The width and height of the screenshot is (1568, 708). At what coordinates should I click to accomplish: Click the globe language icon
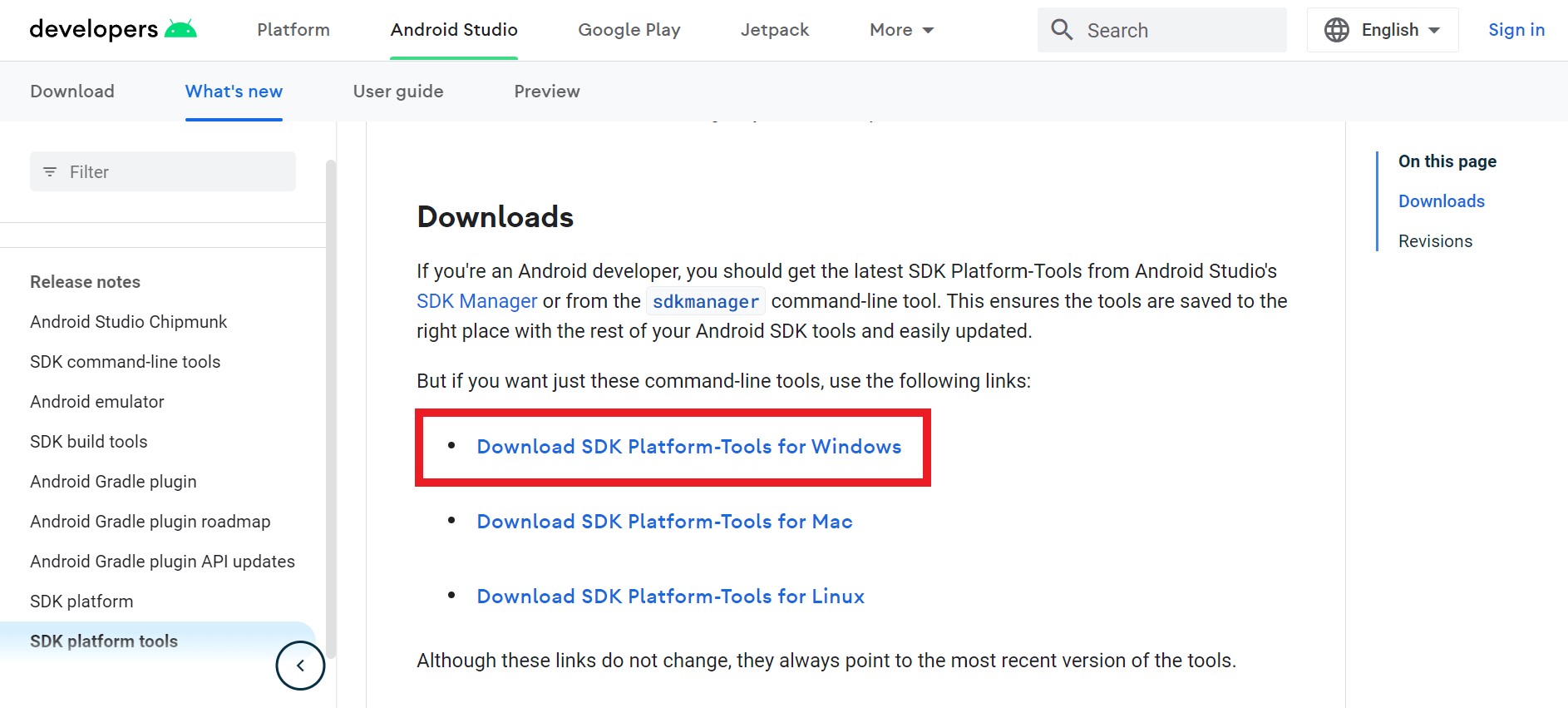(1336, 30)
